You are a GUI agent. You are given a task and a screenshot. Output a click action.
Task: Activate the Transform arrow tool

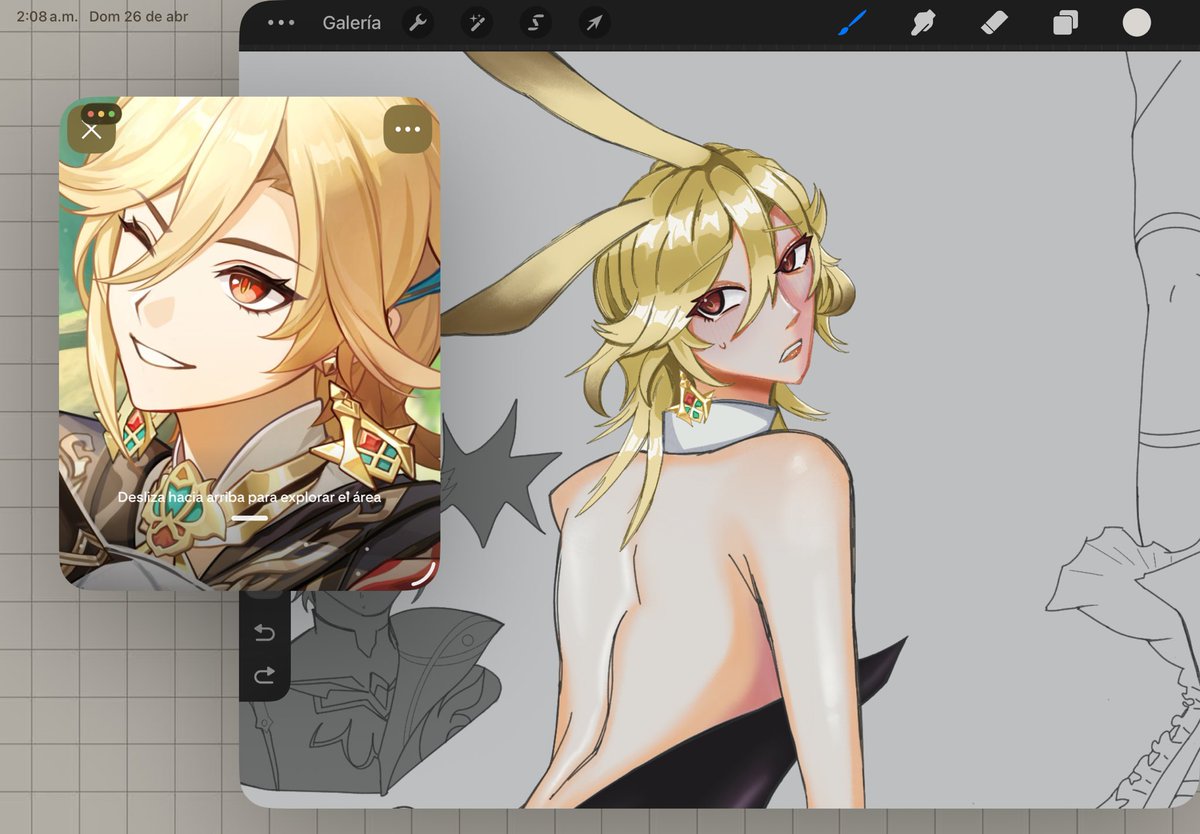595,23
